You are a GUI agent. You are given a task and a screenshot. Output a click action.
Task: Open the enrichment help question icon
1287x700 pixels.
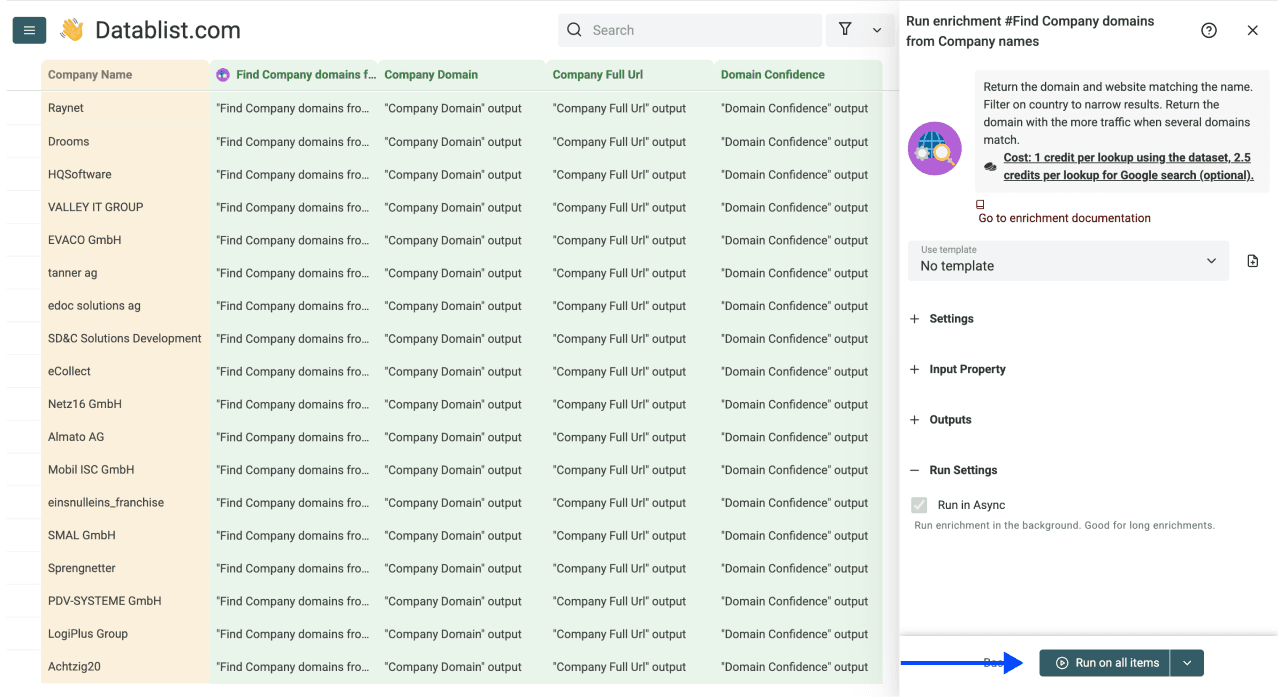coord(1209,31)
